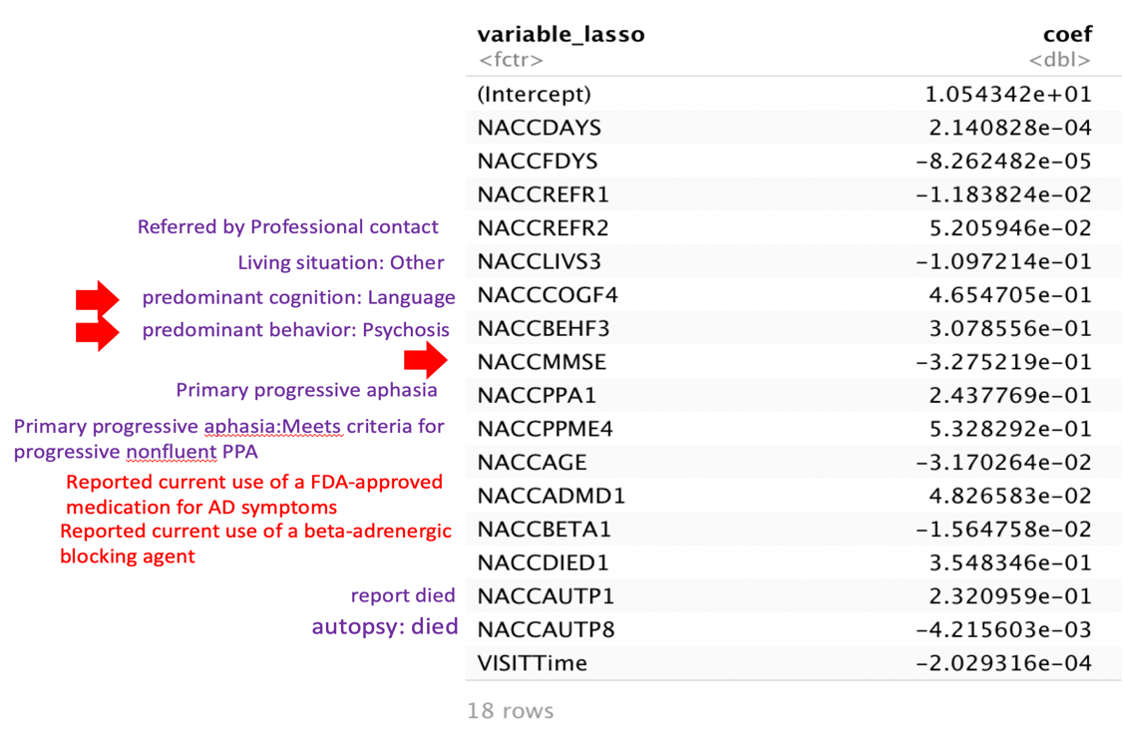Click the NACCAGE coefficient value
The height and width of the screenshot is (733, 1124).
pyautogui.click(x=1004, y=462)
